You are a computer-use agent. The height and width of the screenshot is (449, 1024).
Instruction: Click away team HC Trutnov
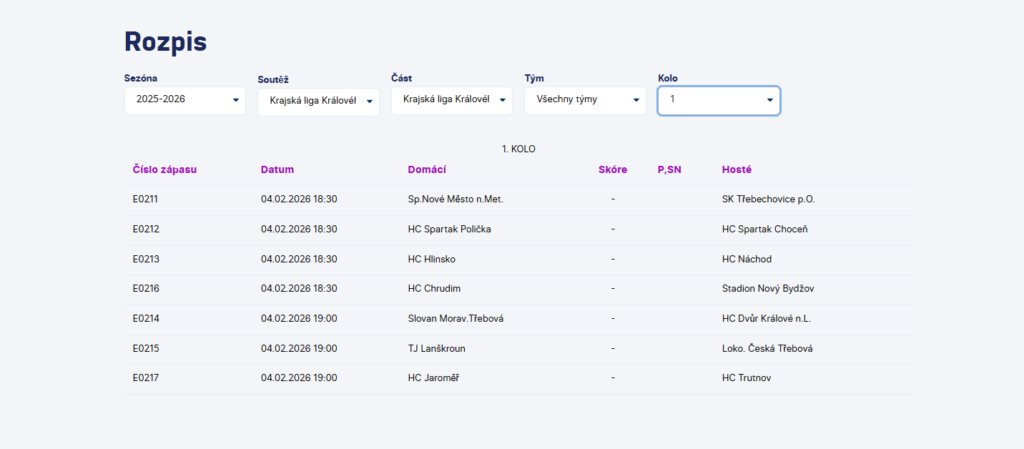coord(747,378)
